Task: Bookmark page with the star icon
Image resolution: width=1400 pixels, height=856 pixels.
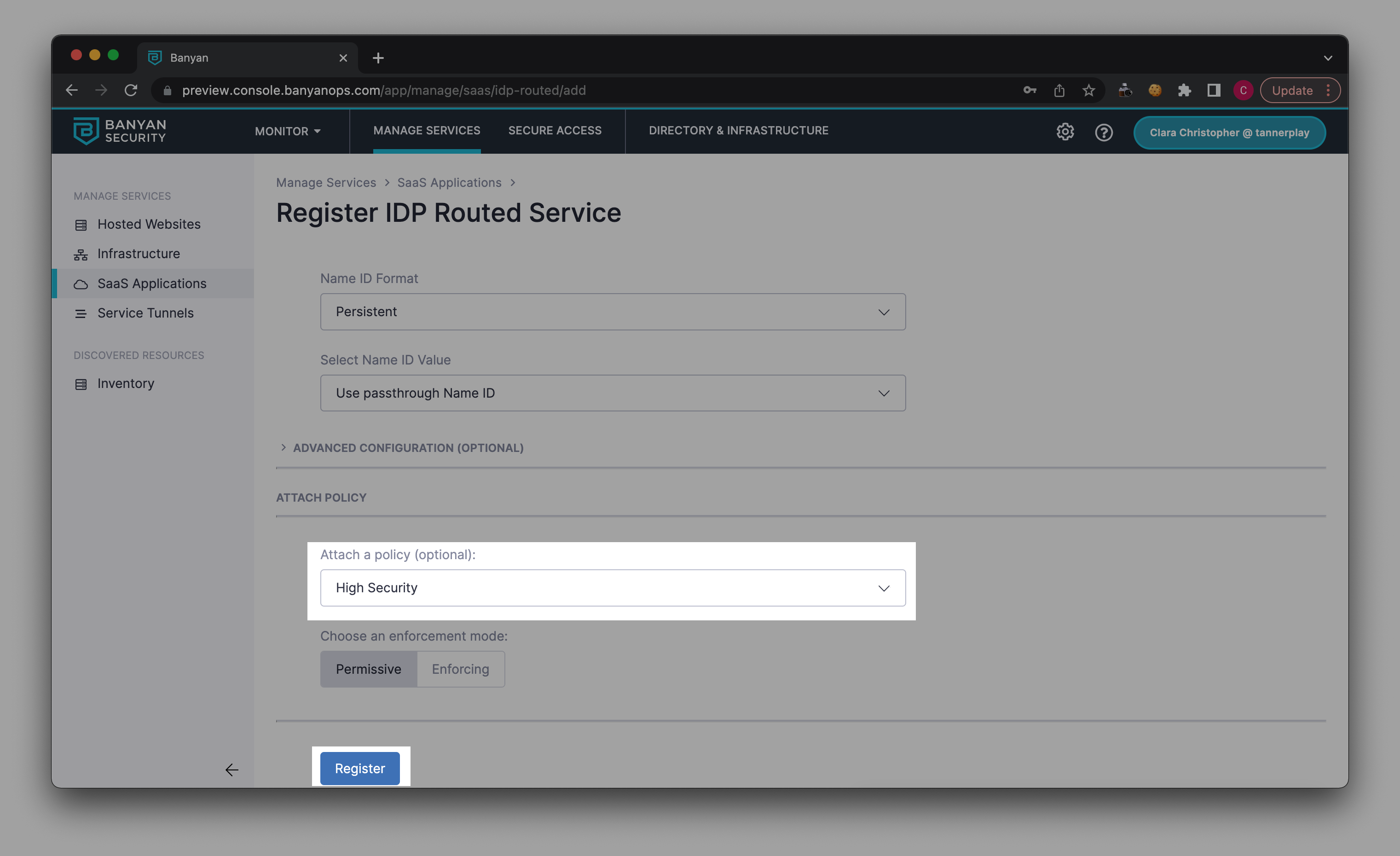Action: coord(1088,90)
